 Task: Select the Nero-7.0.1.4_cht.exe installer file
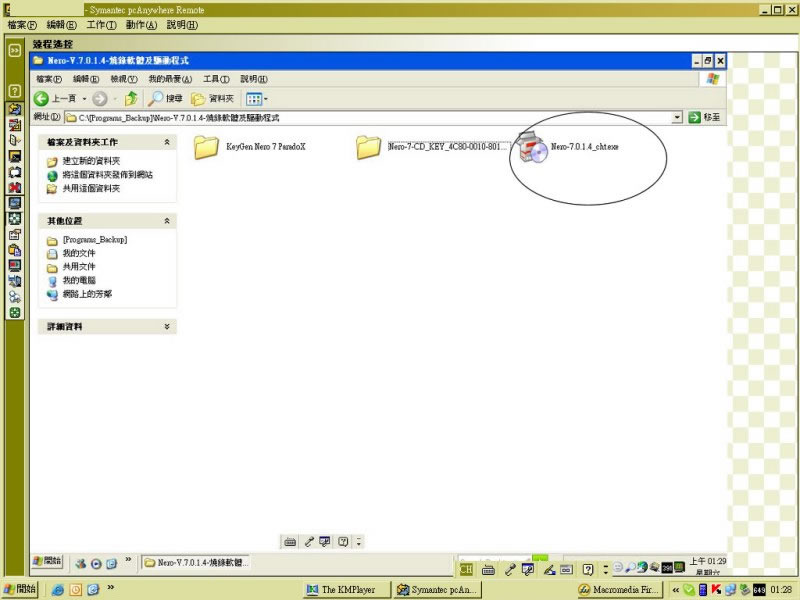coord(567,147)
